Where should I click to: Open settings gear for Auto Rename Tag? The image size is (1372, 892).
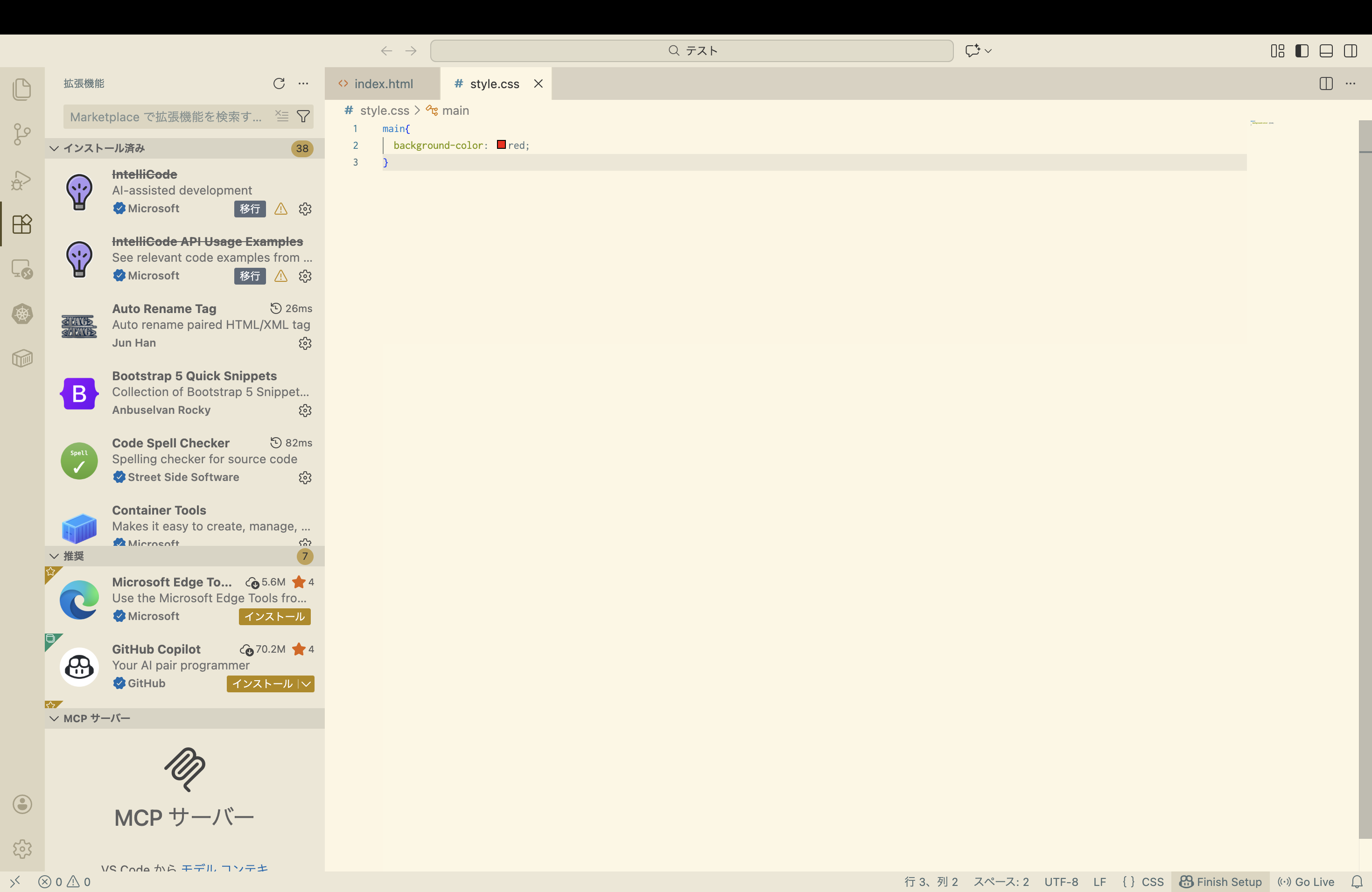click(305, 343)
